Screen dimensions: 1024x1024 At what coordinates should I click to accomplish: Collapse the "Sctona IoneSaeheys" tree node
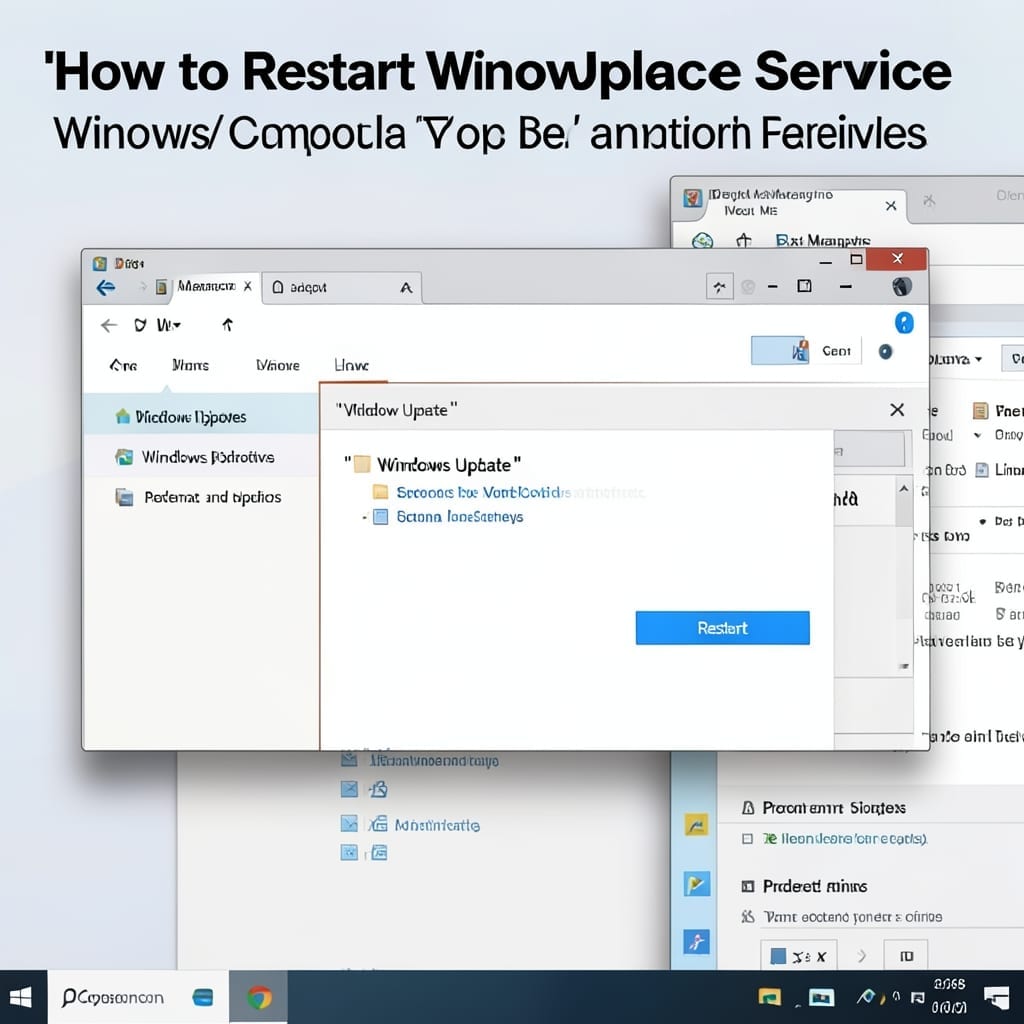[x=364, y=517]
